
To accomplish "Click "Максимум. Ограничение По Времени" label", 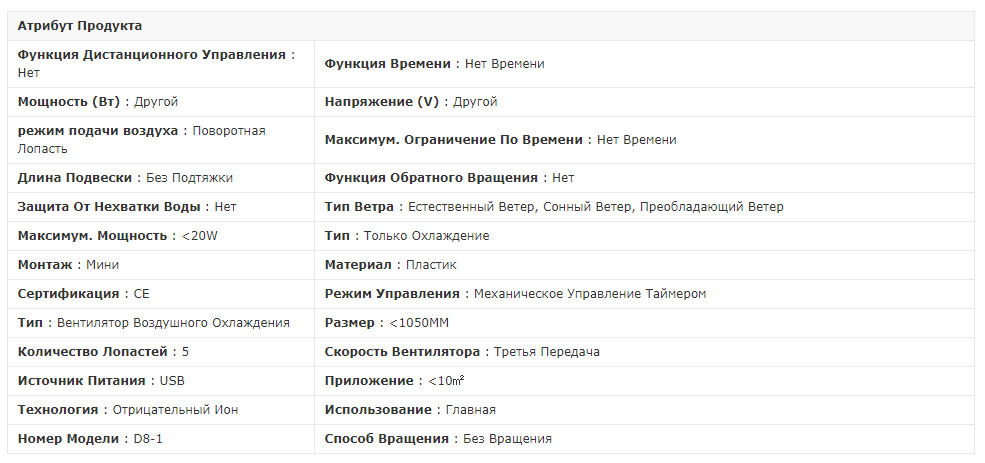I will (x=452, y=140).
